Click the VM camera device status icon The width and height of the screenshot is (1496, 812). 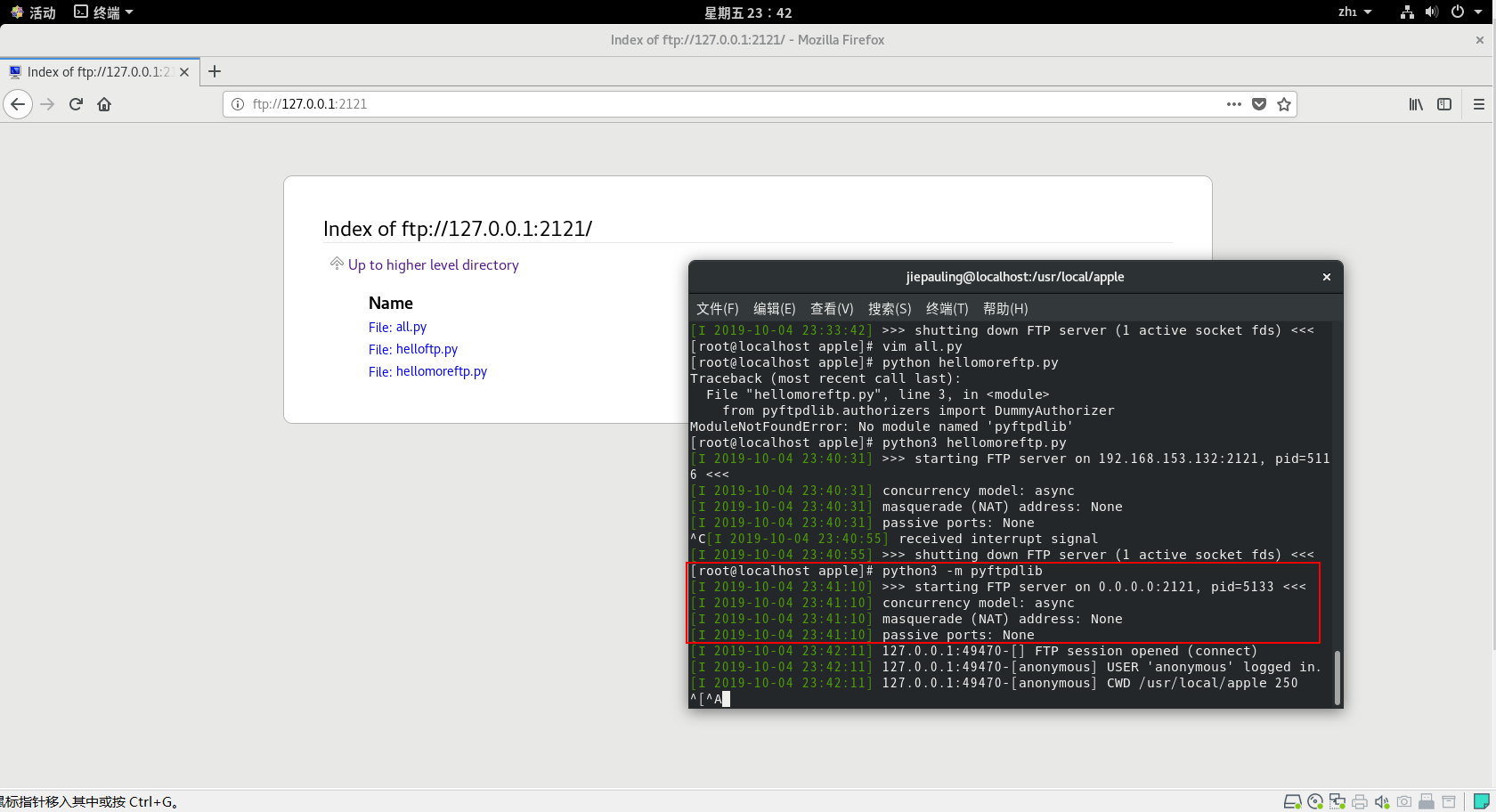[x=1404, y=801]
